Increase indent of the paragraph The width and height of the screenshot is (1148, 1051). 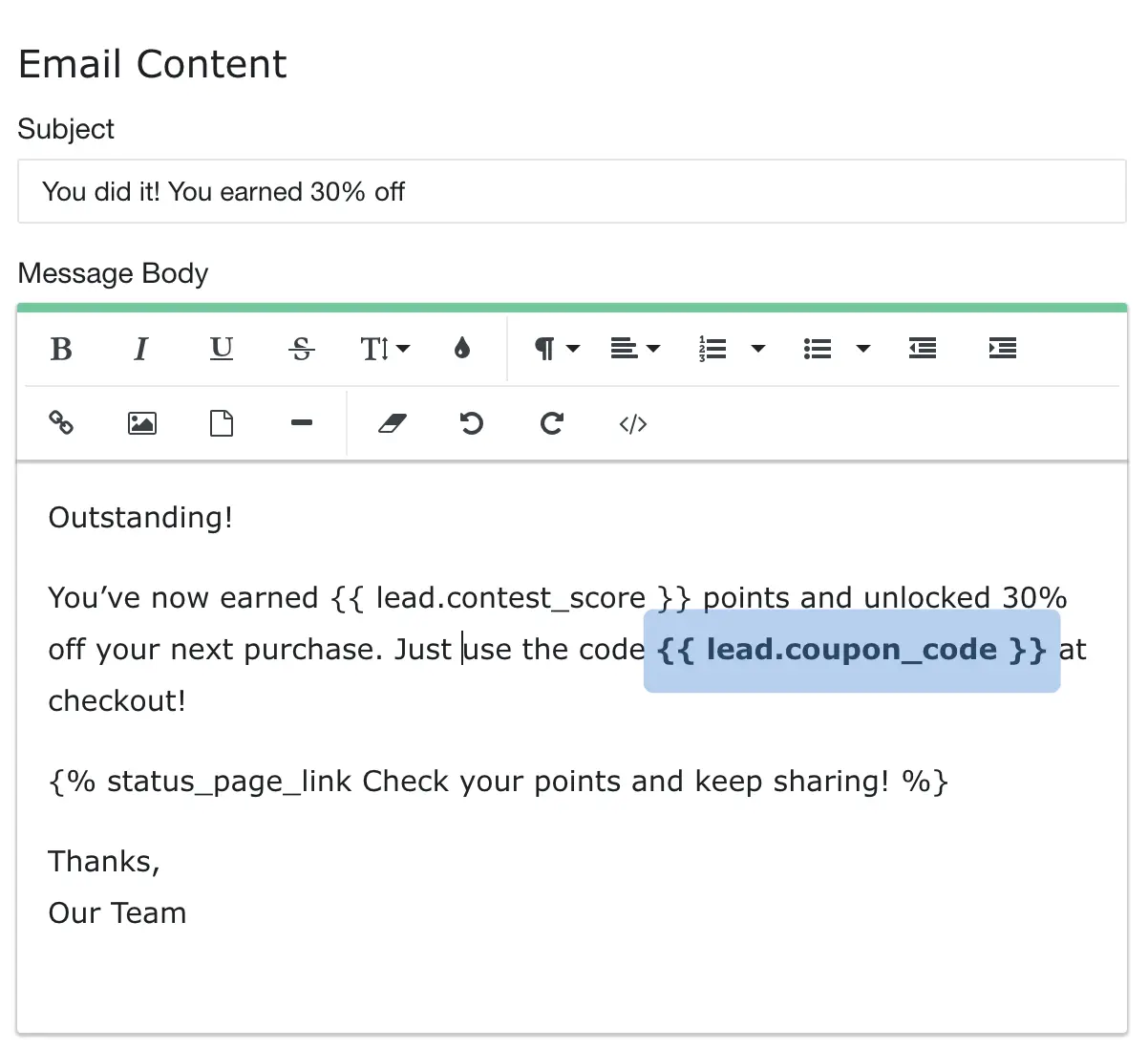tap(1003, 349)
